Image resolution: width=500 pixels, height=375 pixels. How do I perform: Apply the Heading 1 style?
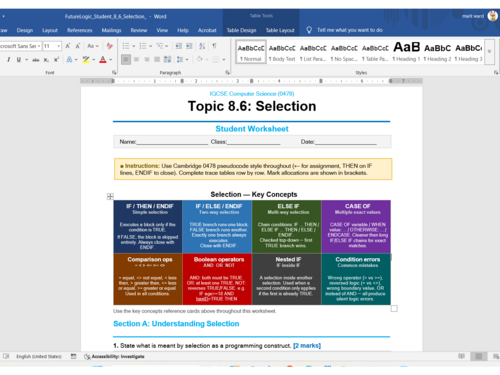point(406,52)
